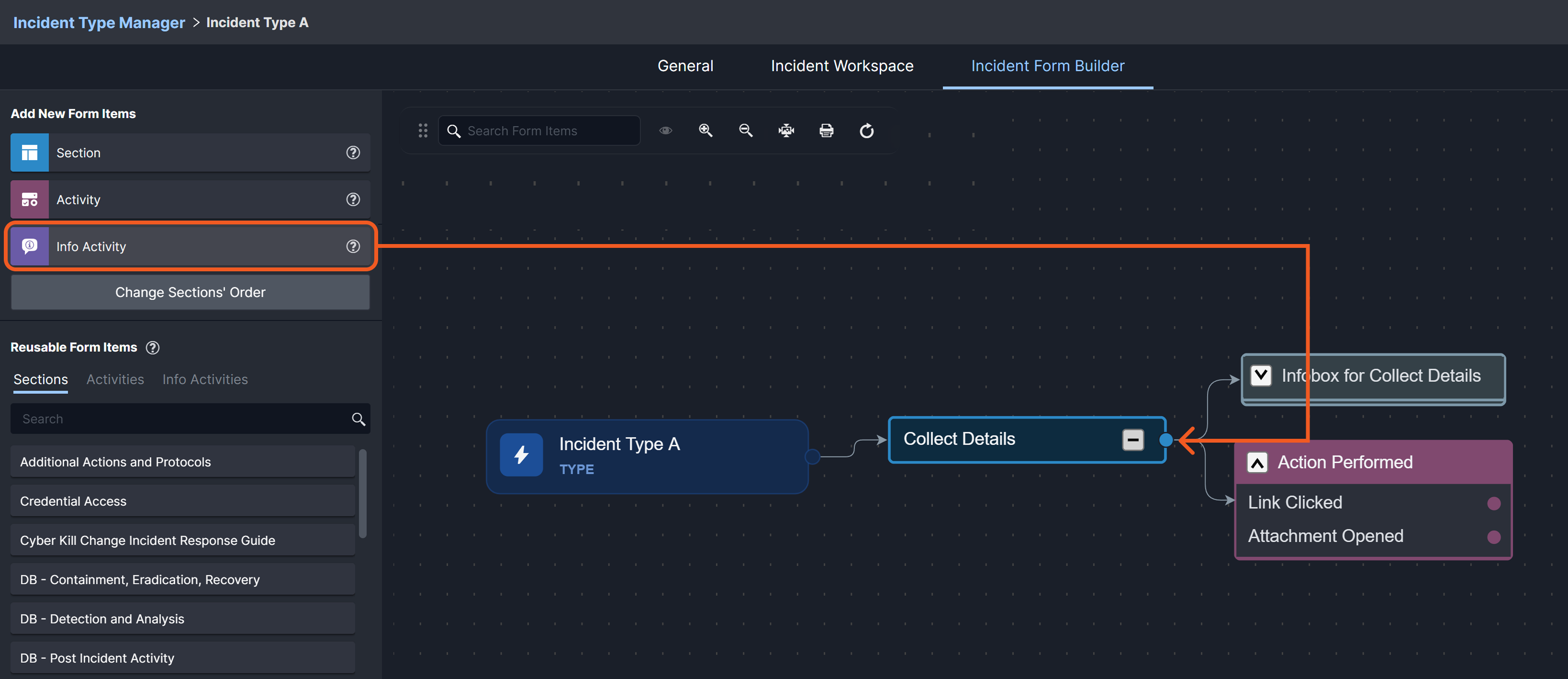The image size is (1568, 679).
Task: Switch to the Incident Workspace tab
Action: (x=842, y=66)
